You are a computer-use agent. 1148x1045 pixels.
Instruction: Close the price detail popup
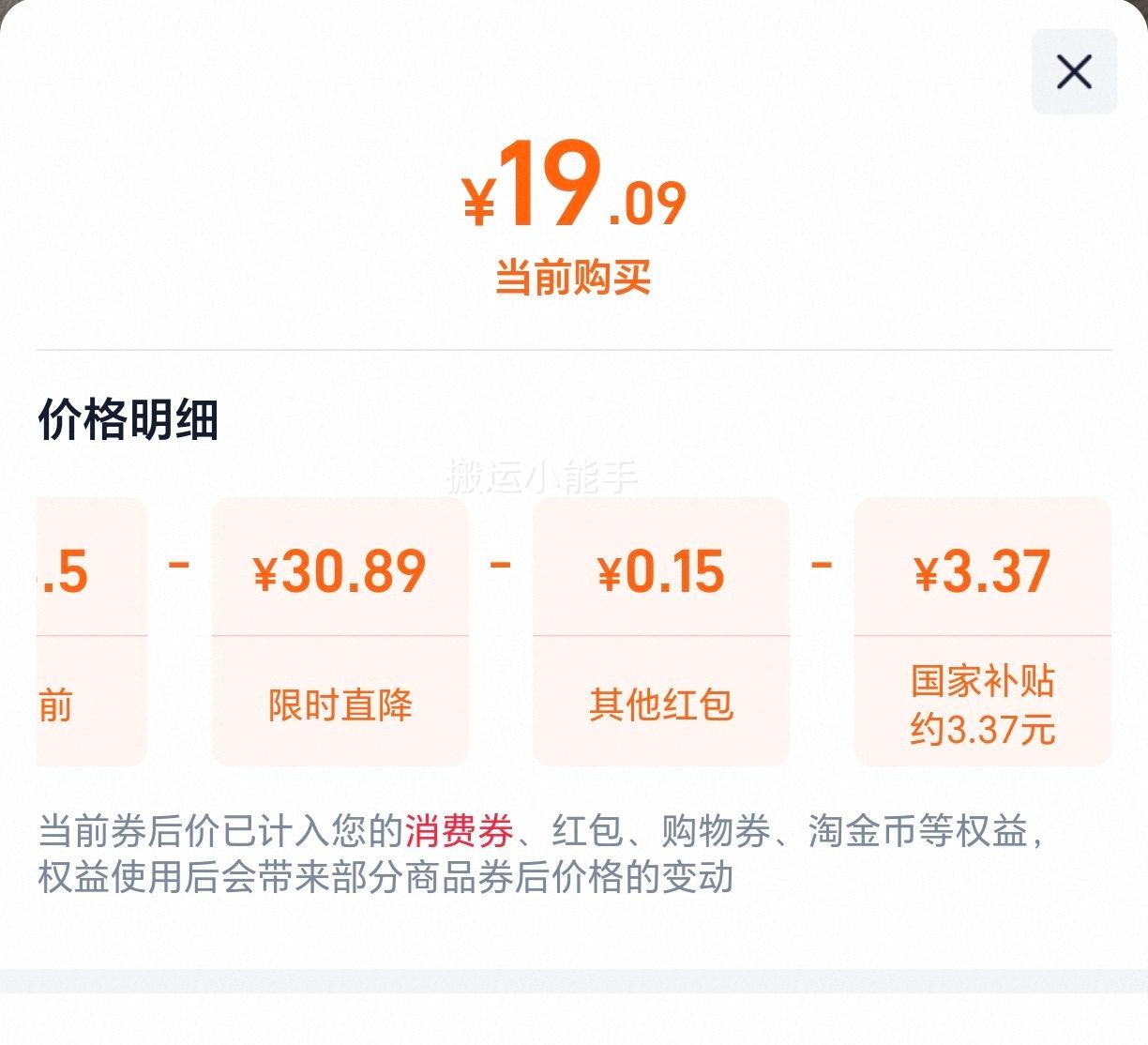pos(1074,71)
